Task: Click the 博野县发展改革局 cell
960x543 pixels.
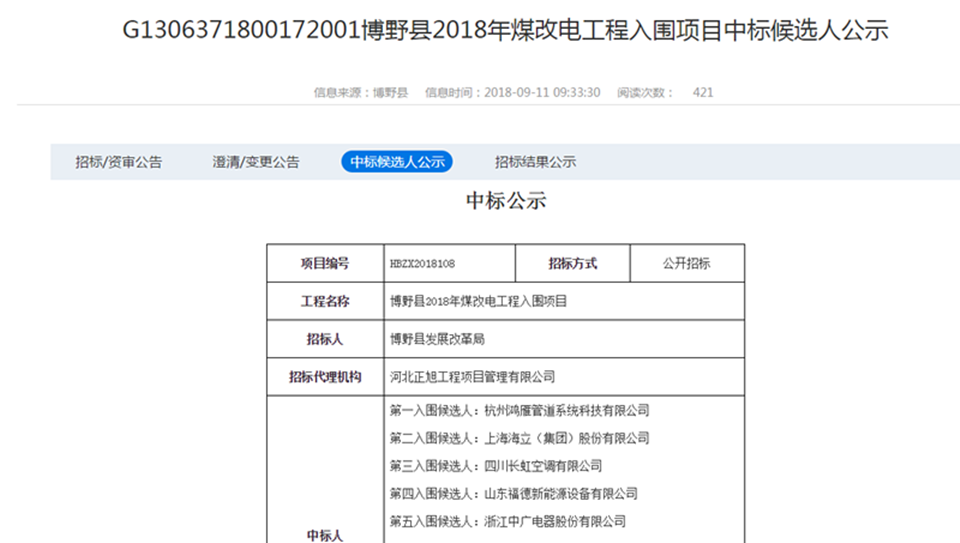Action: click(564, 339)
